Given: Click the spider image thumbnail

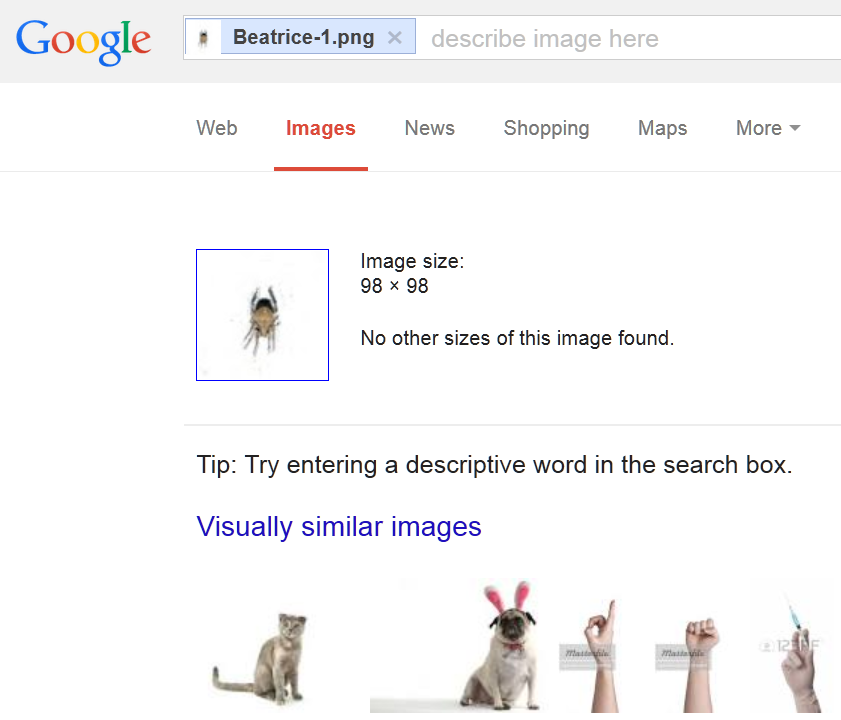Looking at the screenshot, I should 262,315.
